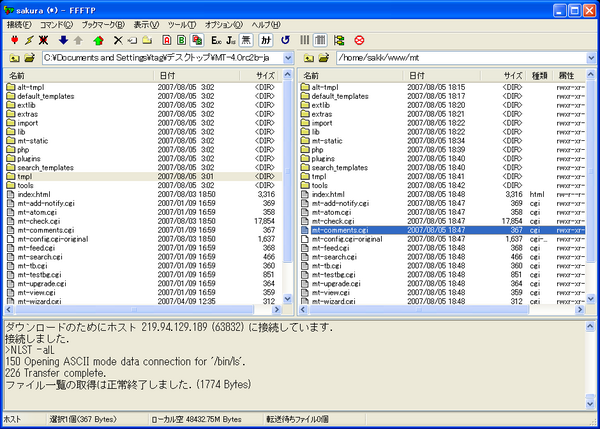The image size is (600, 429).
Task: Click local list scroll up arrow
Action: pos(288,75)
